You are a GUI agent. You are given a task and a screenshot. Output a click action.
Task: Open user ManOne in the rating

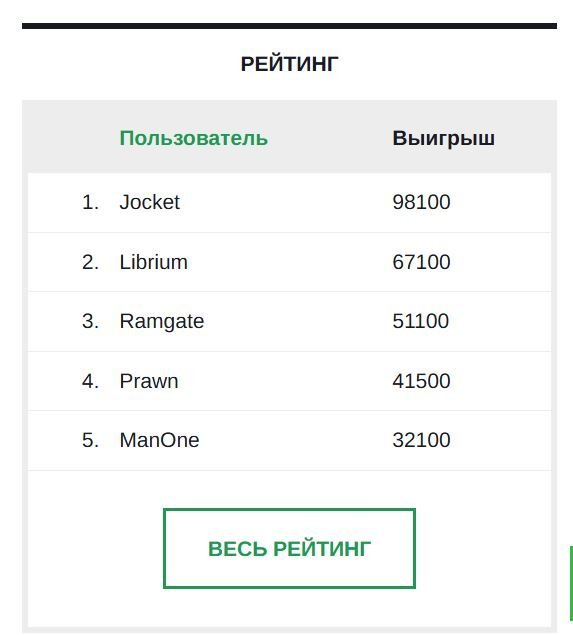pyautogui.click(x=159, y=440)
